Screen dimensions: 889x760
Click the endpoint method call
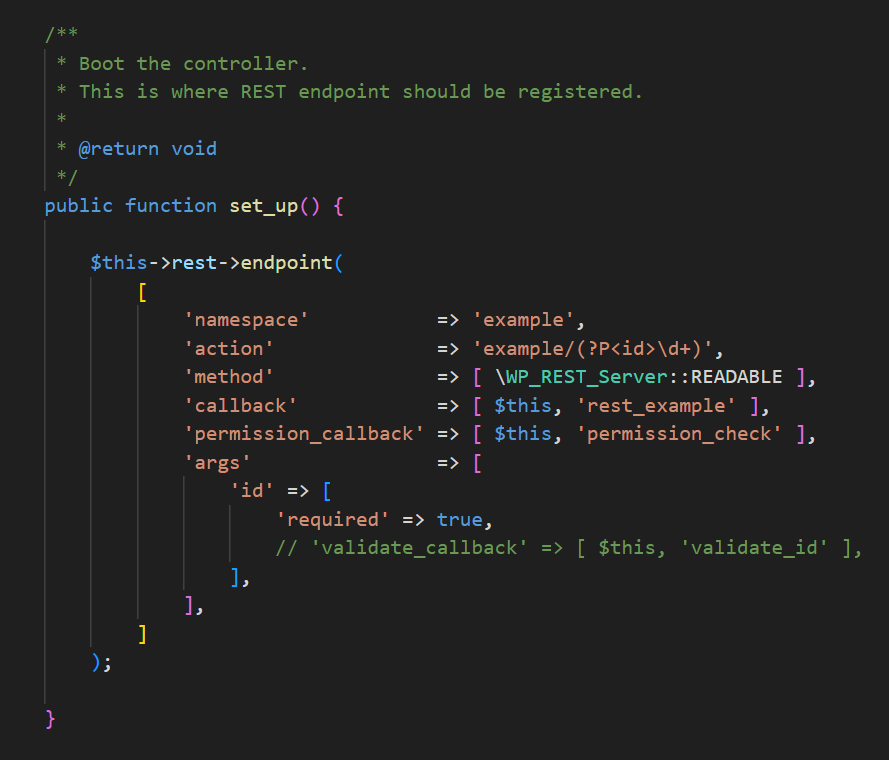click(x=286, y=263)
